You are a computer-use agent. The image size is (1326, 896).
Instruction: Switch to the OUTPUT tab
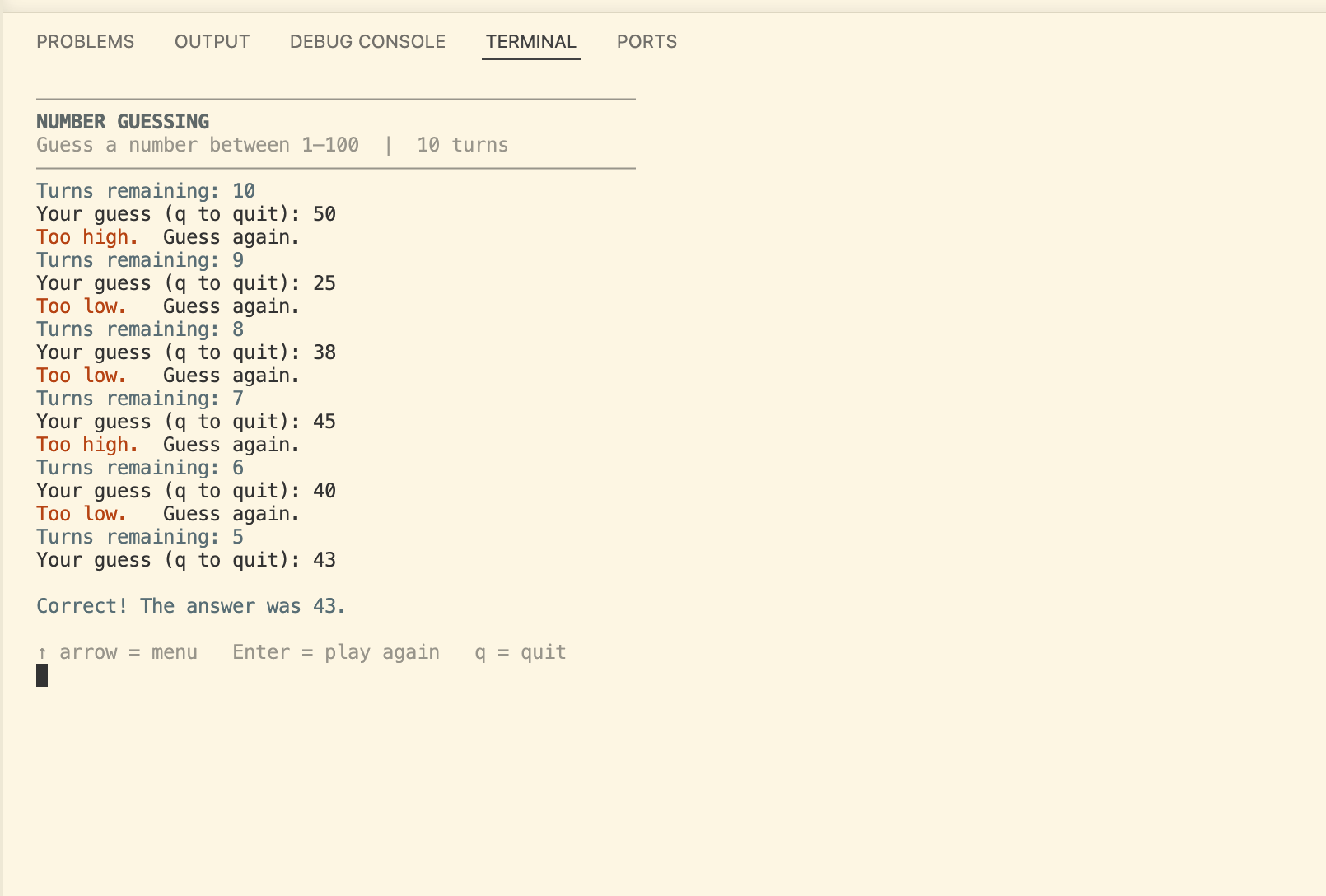pyautogui.click(x=212, y=42)
